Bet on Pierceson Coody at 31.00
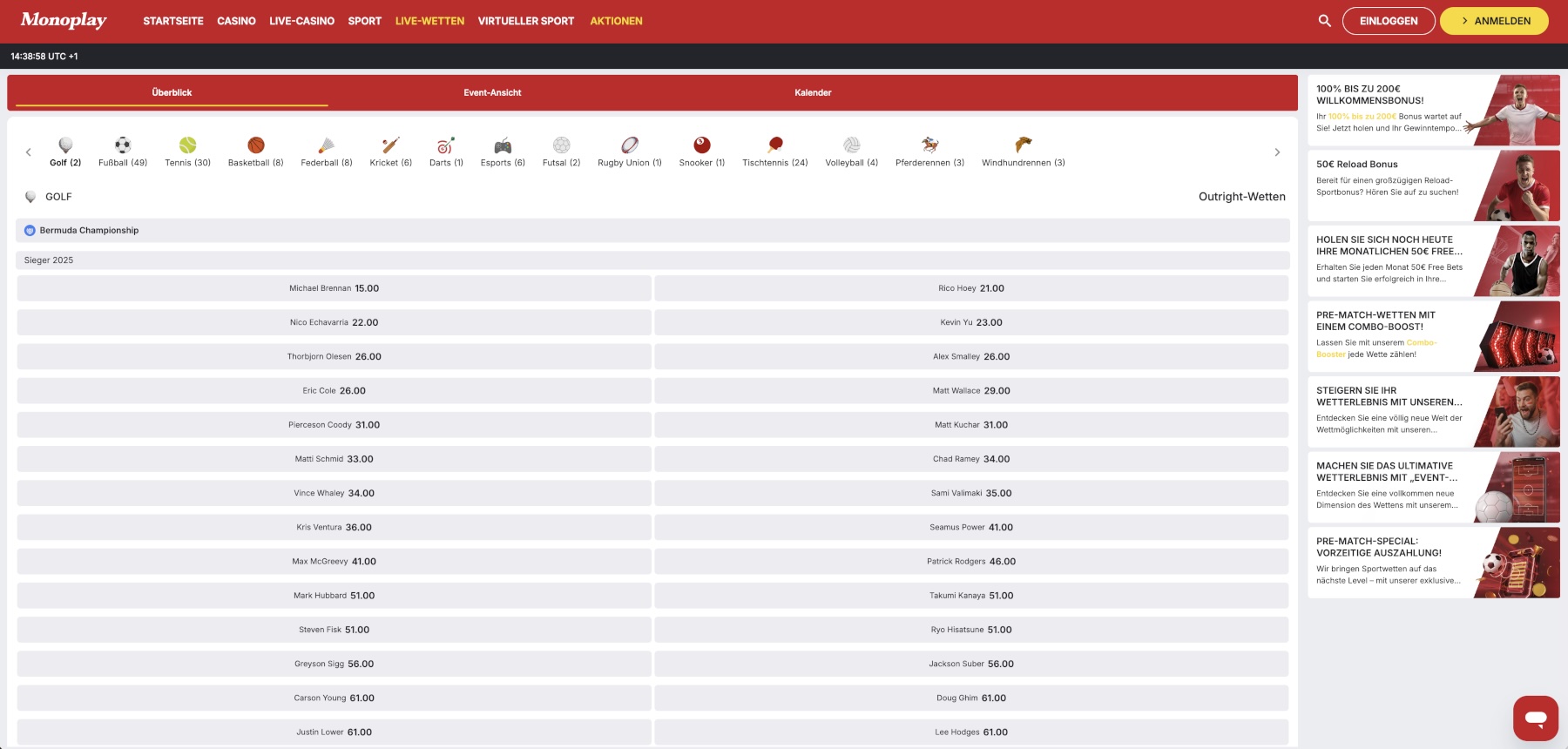 tap(334, 425)
